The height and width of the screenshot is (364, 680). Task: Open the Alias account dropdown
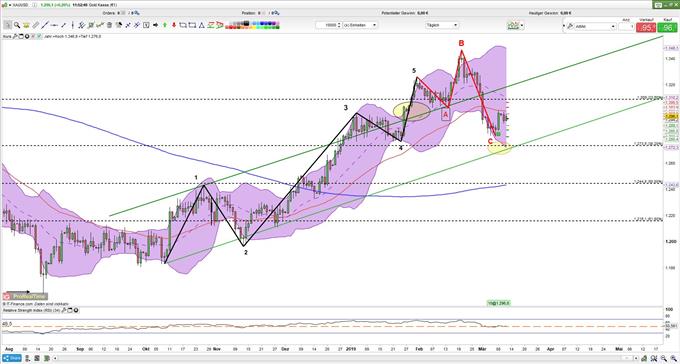(x=595, y=26)
